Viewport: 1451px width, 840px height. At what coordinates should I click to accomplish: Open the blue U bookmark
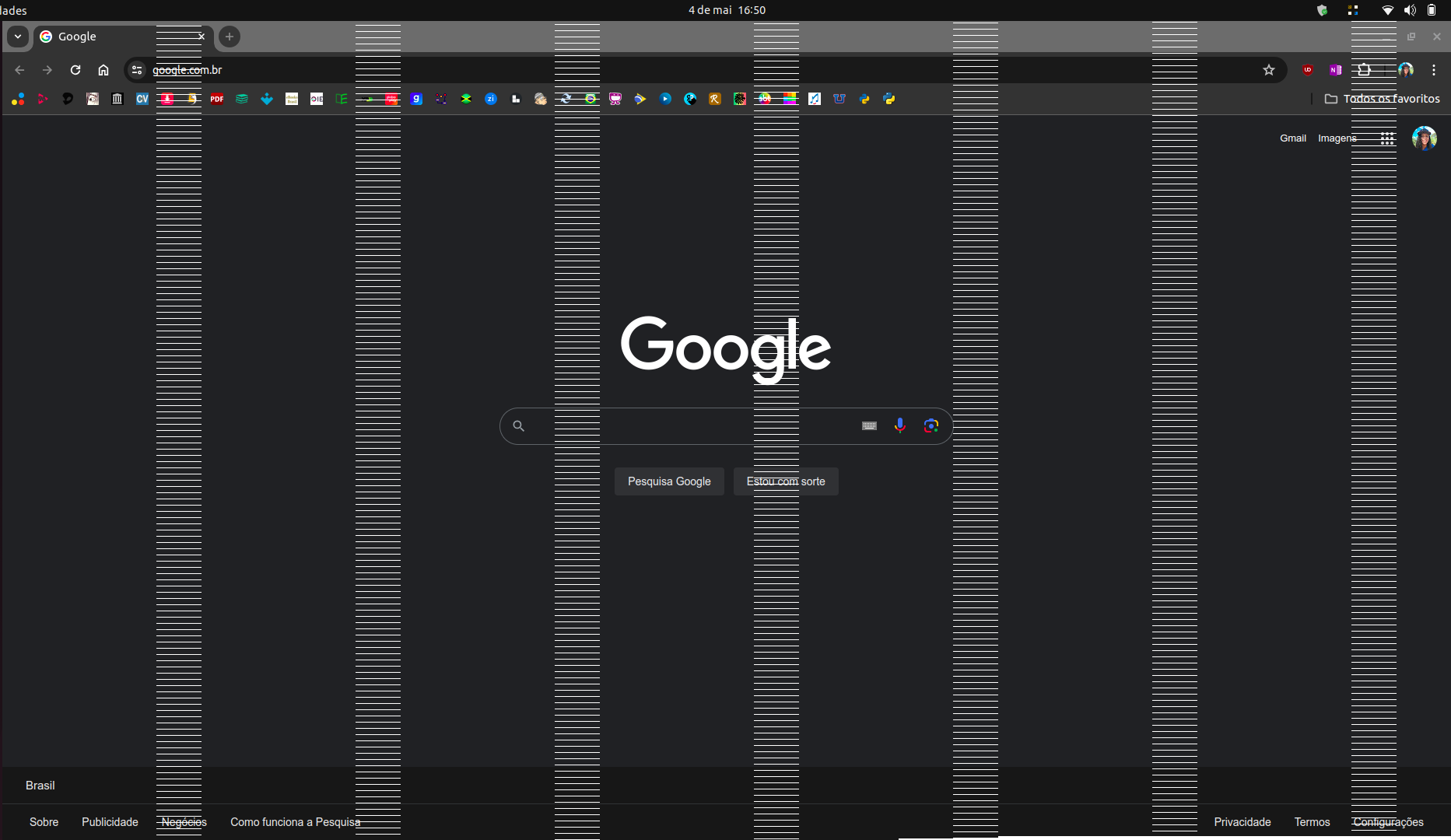[839, 99]
